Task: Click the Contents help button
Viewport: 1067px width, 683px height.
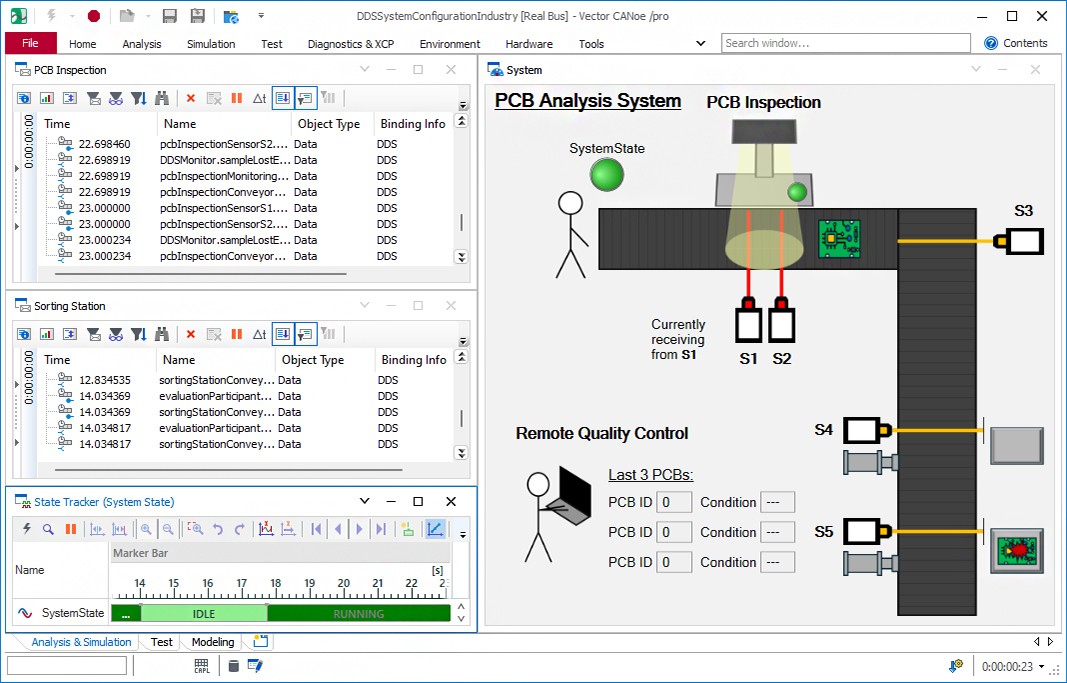Action: click(x=1016, y=43)
